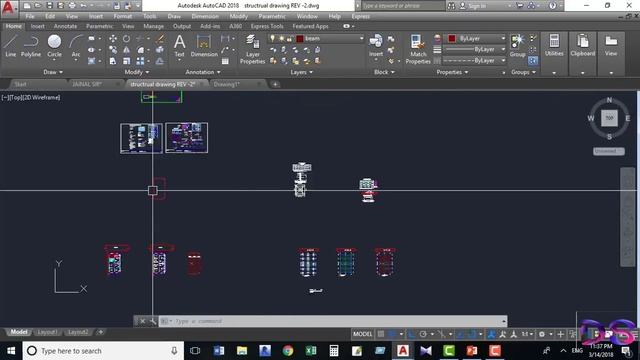Viewport: 640px width, 360px height.
Task: Switch to the Annotate ribbon tab
Action: (65, 26)
